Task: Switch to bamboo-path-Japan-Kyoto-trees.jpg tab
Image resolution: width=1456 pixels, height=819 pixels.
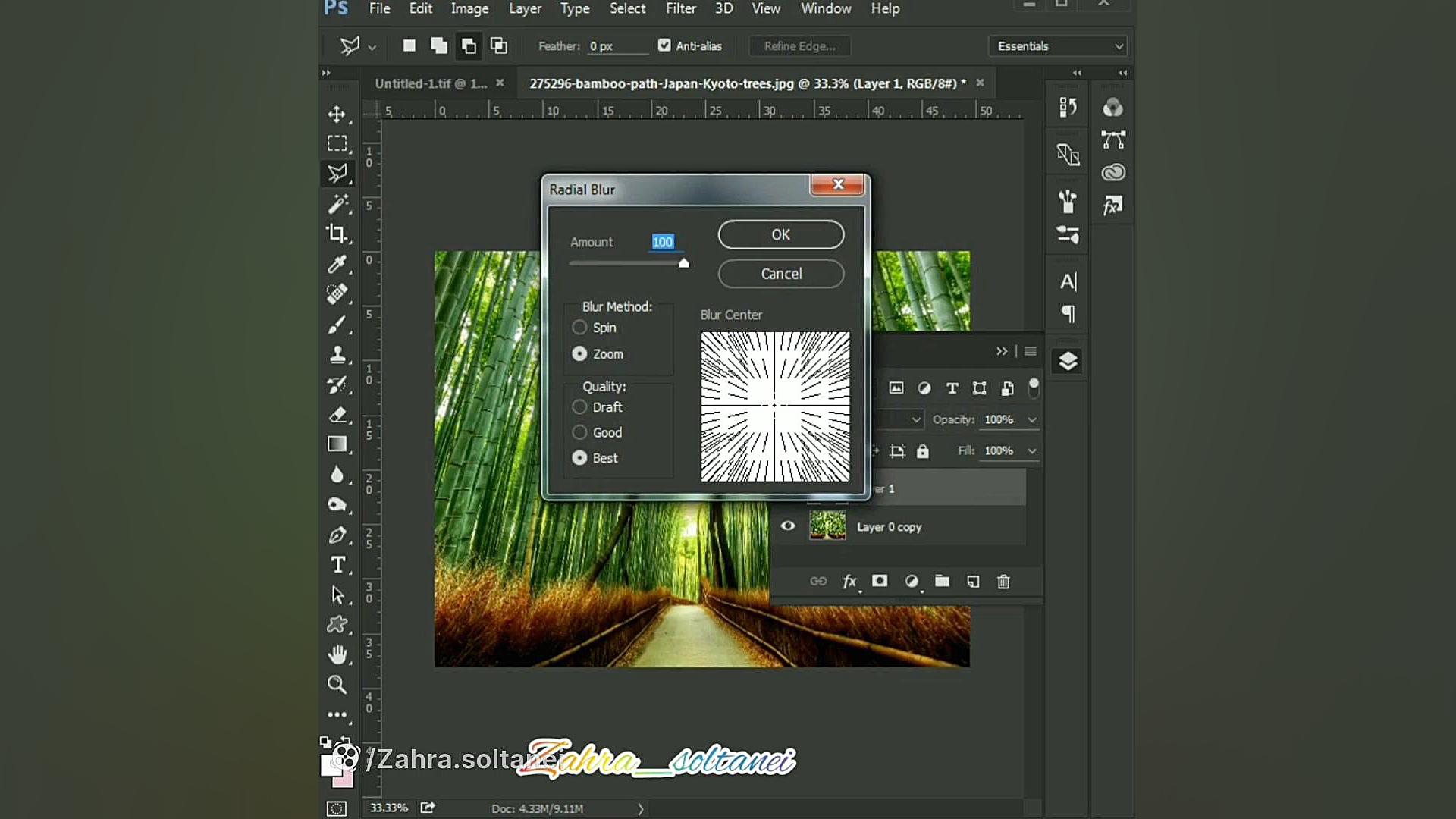Action: point(748,83)
